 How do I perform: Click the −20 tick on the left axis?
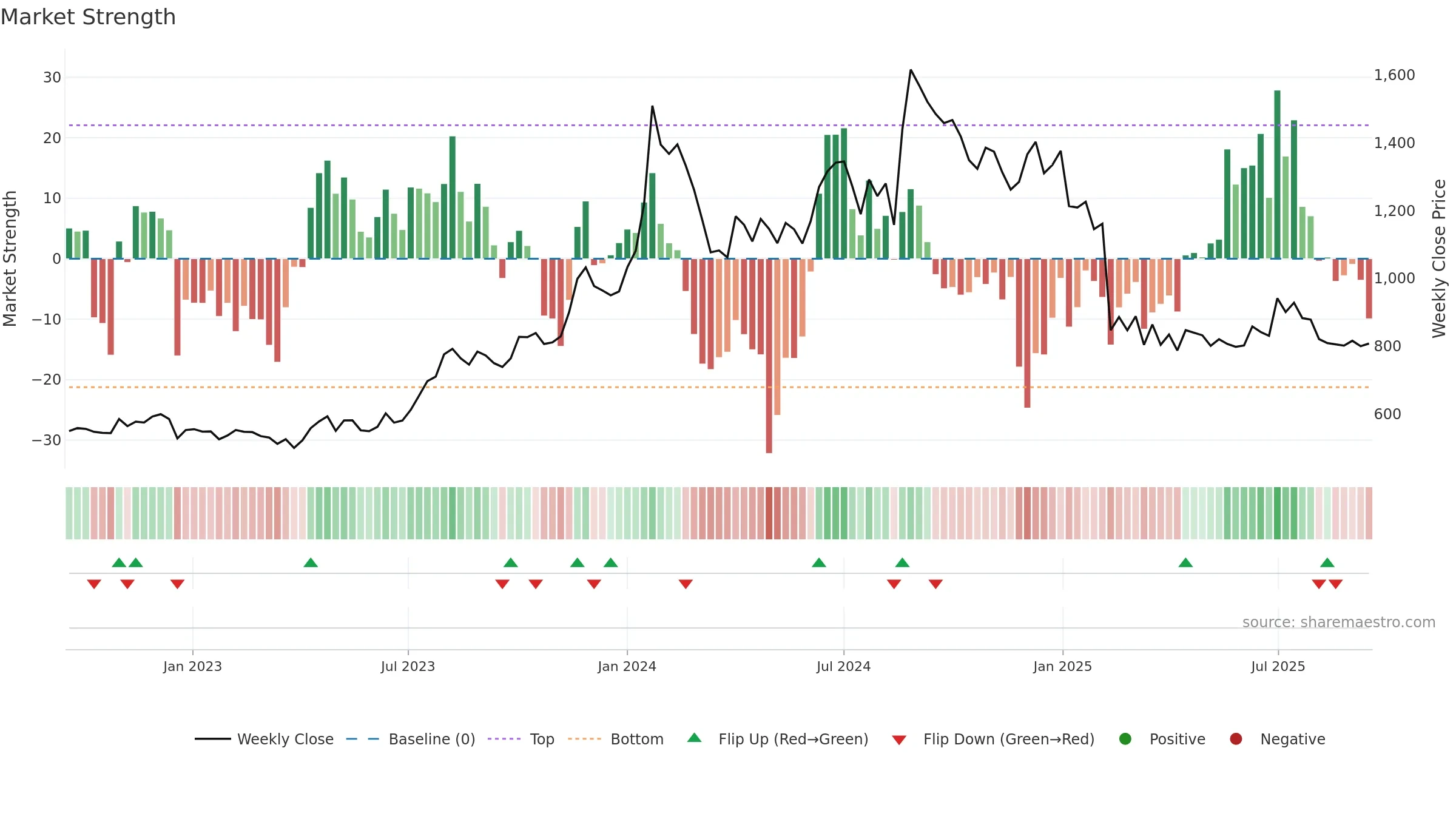pos(47,380)
